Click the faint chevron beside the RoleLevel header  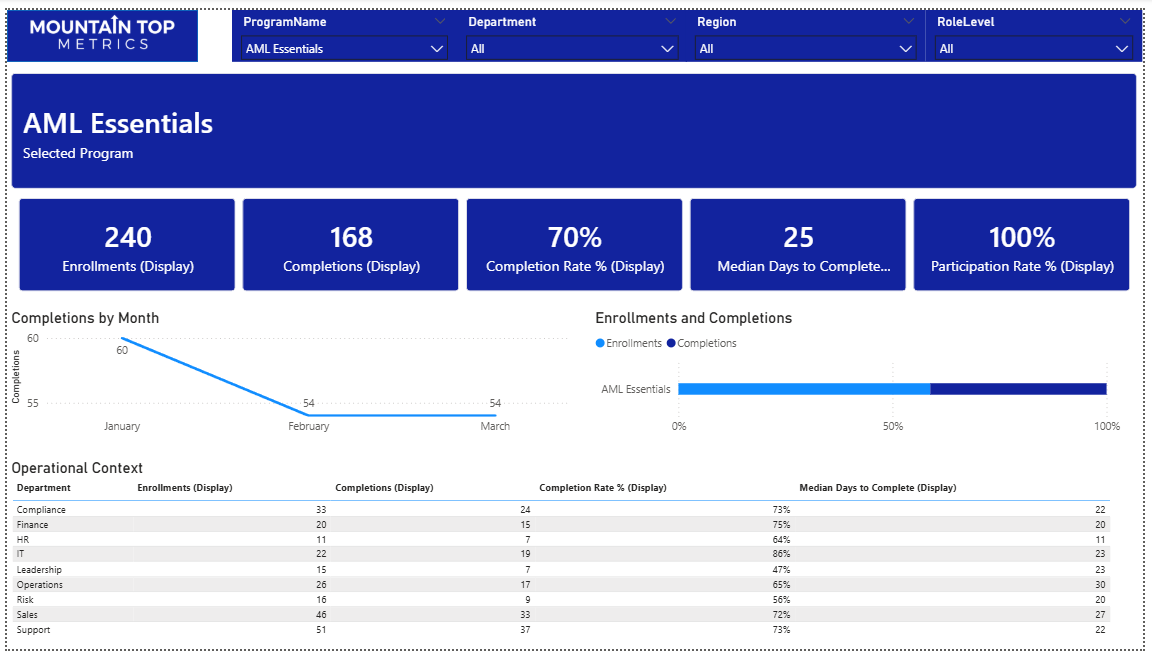[x=1126, y=21]
